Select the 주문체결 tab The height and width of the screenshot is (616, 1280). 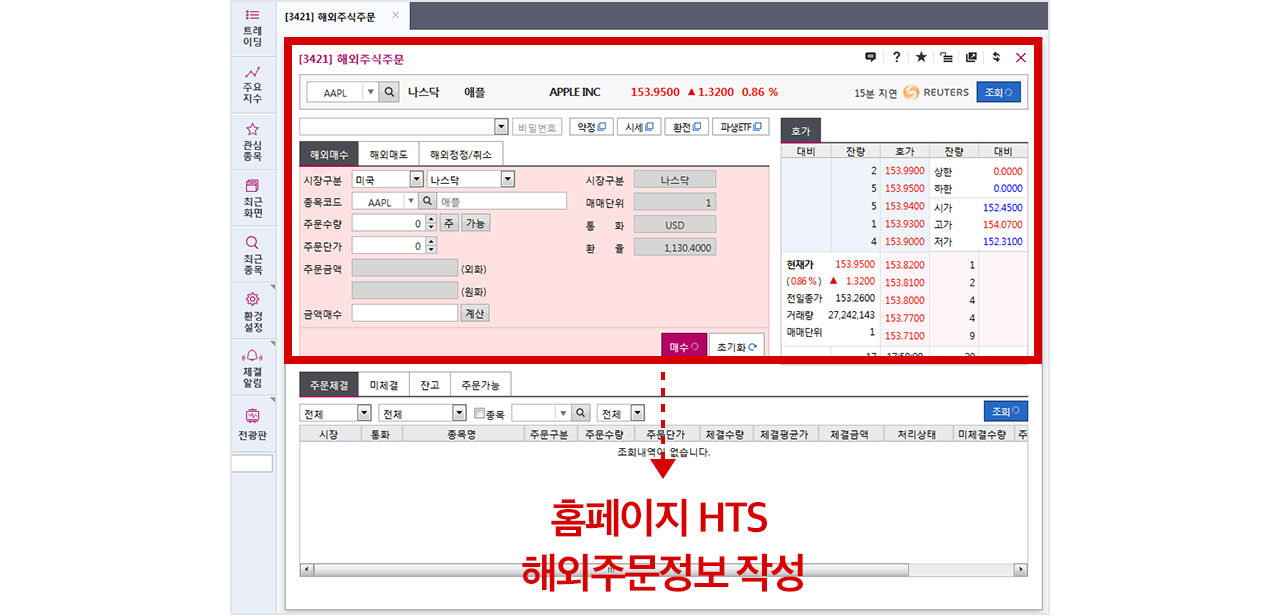point(329,385)
